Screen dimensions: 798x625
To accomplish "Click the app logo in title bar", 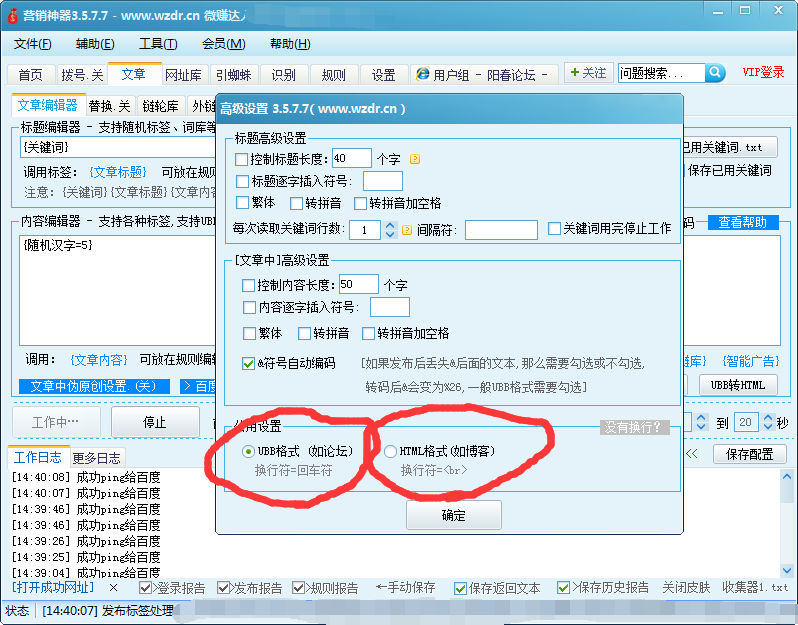I will [12, 15].
